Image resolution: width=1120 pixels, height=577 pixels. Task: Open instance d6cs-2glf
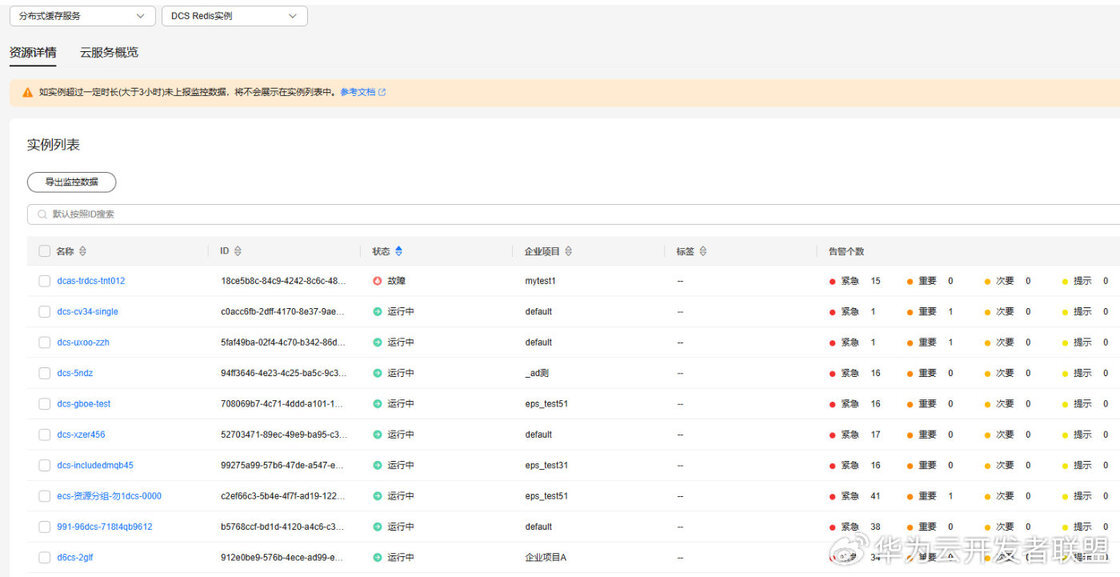coord(75,558)
